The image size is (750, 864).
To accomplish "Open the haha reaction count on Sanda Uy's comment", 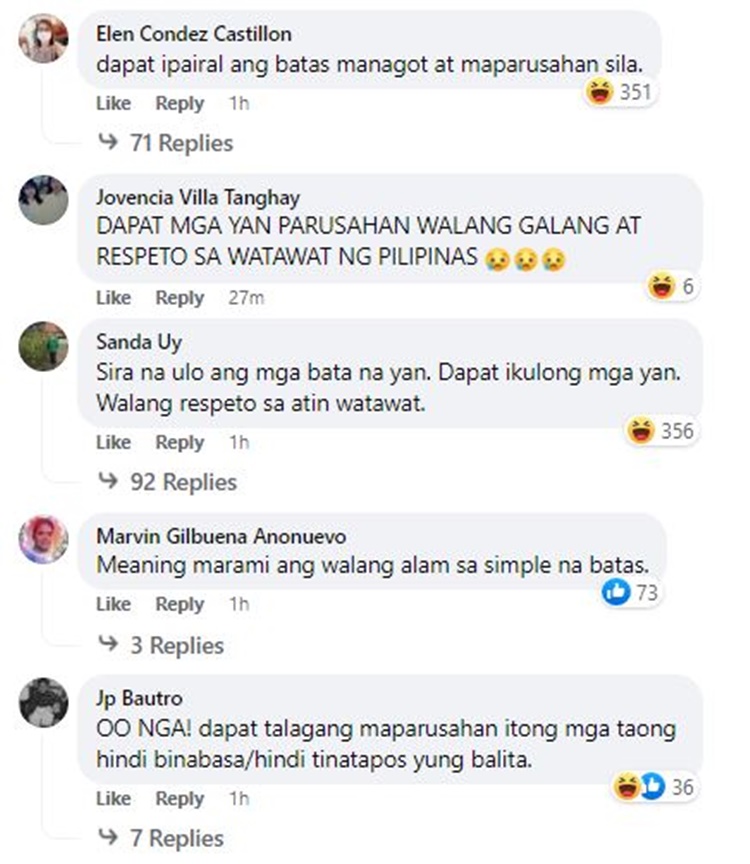I will click(x=661, y=430).
